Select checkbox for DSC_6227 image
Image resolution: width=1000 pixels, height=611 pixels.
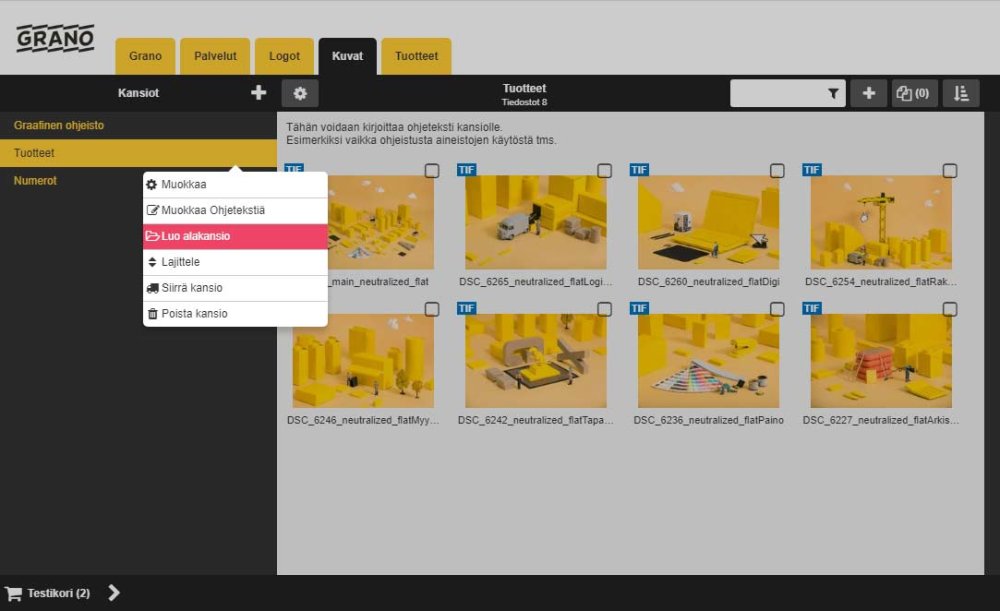(950, 309)
